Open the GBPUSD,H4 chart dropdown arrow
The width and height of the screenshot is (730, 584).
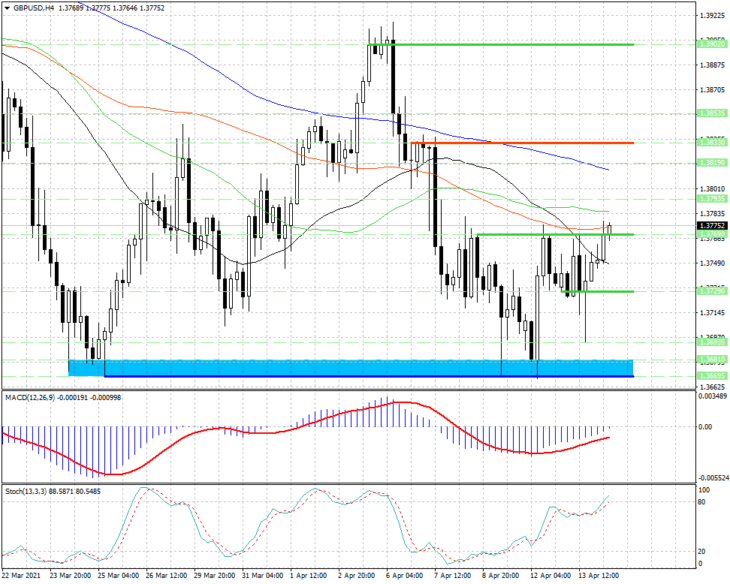[x=7, y=8]
